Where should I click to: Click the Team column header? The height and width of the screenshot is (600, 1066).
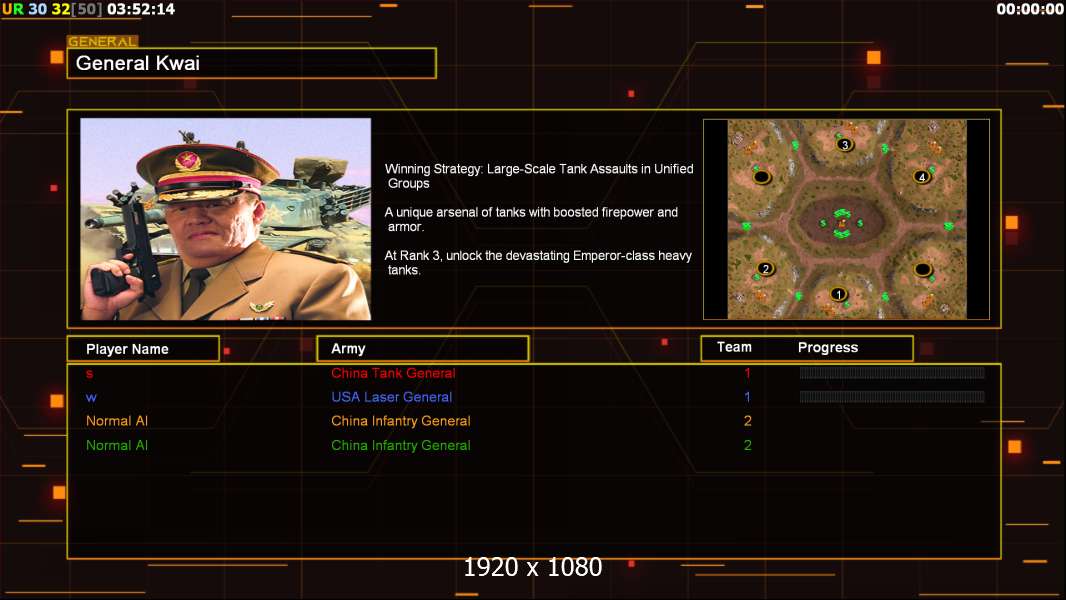(734, 347)
